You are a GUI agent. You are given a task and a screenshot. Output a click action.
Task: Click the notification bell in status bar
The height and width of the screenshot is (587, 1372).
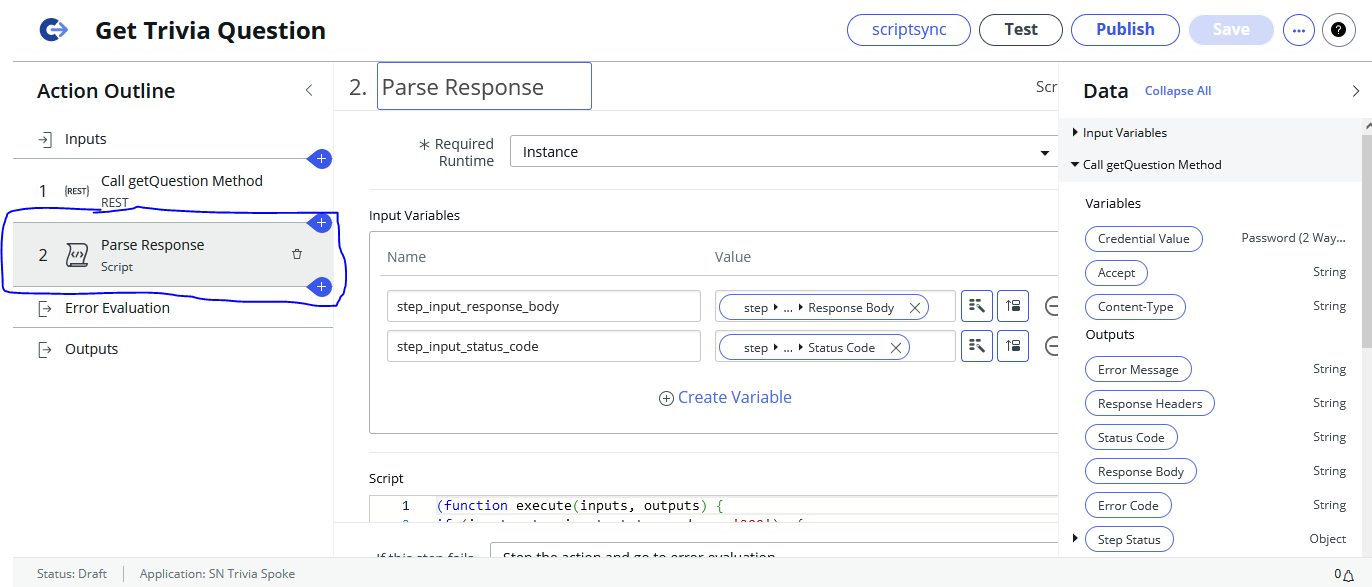point(1350,574)
